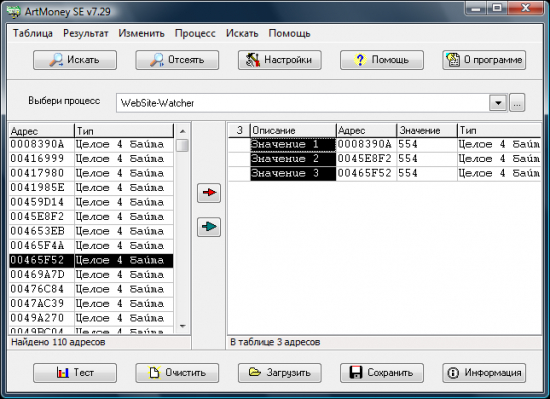Click the results list scrollbar thumb
This screenshot has height=399, width=550.
[182, 146]
